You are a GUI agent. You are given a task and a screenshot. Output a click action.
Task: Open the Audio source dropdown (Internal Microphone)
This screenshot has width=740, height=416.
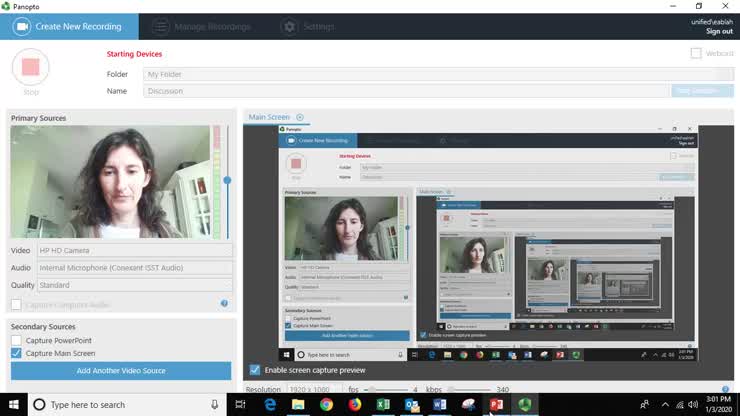(x=134, y=268)
